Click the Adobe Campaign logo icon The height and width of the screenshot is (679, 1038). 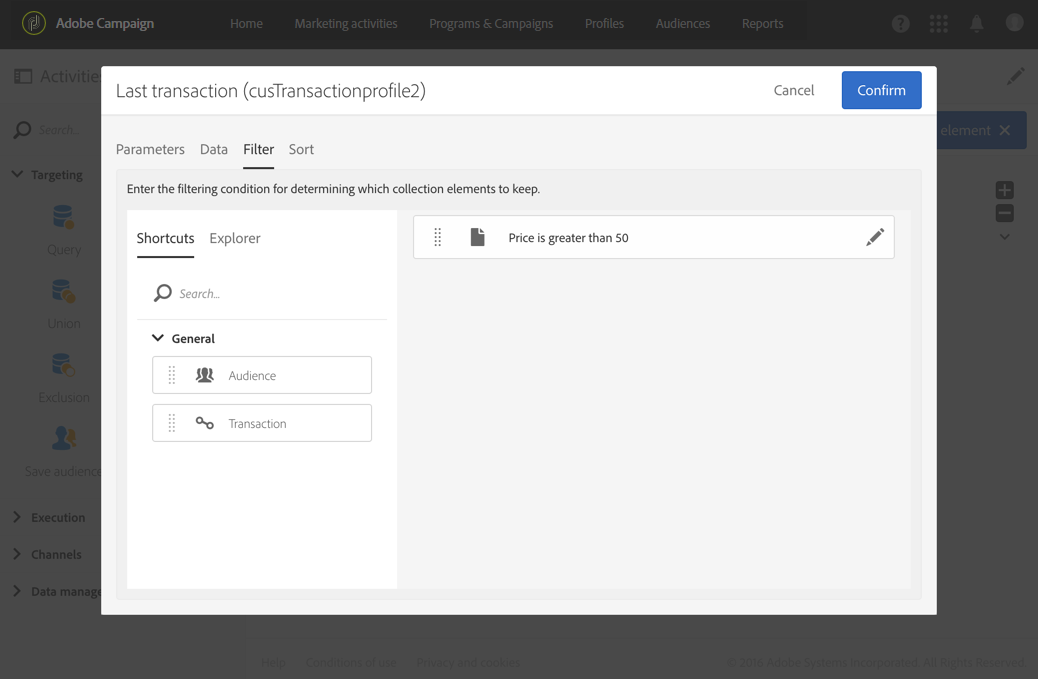(34, 23)
